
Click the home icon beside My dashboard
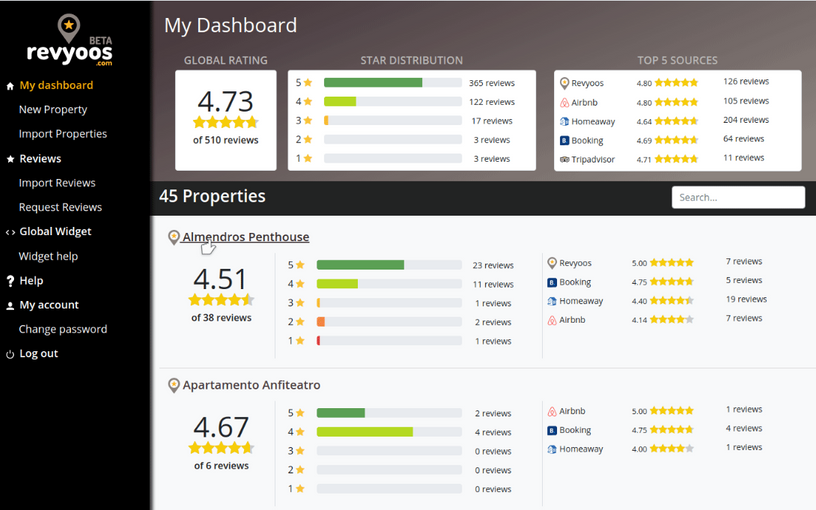pos(10,86)
